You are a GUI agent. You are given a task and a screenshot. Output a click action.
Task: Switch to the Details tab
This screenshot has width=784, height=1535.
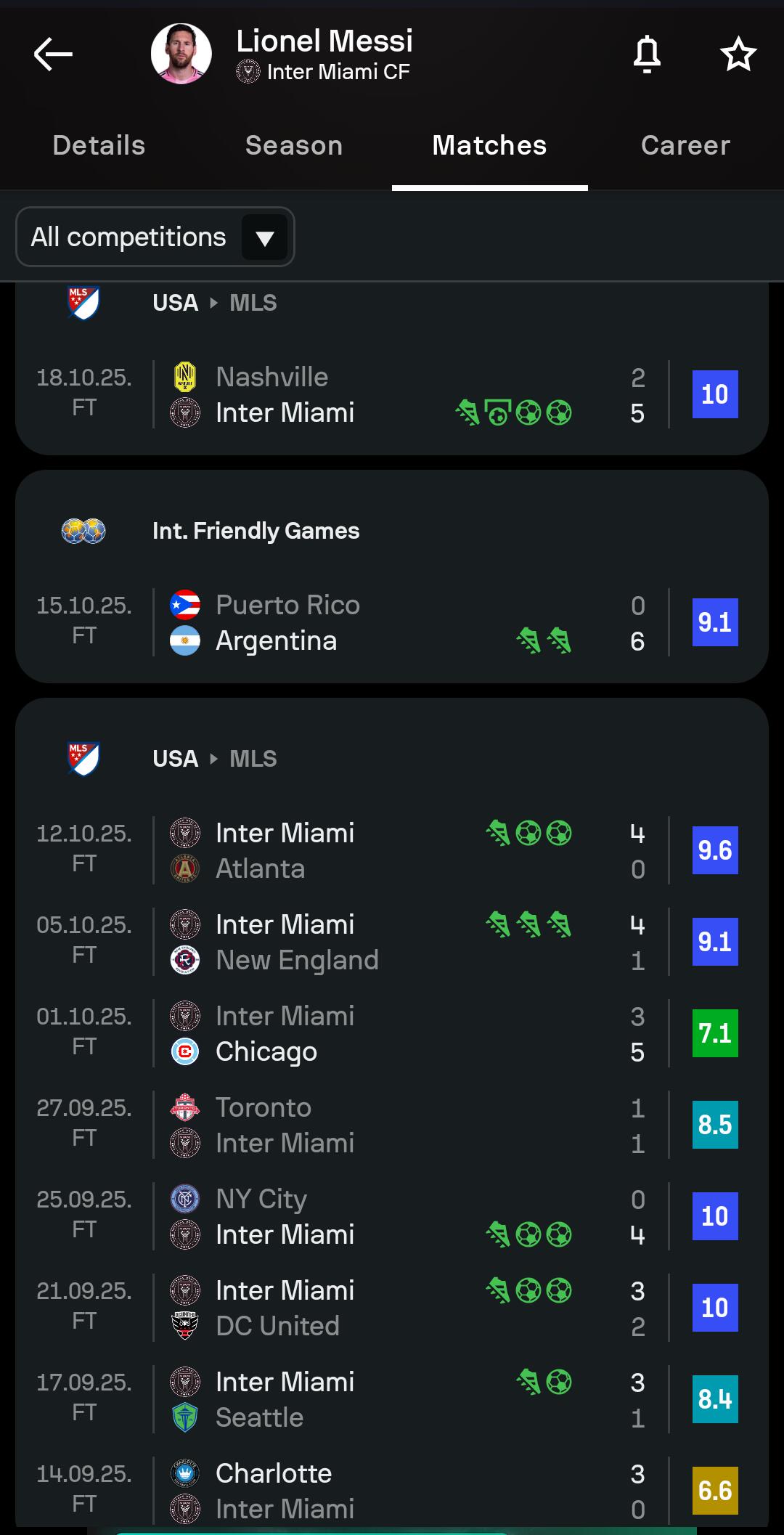(99, 145)
